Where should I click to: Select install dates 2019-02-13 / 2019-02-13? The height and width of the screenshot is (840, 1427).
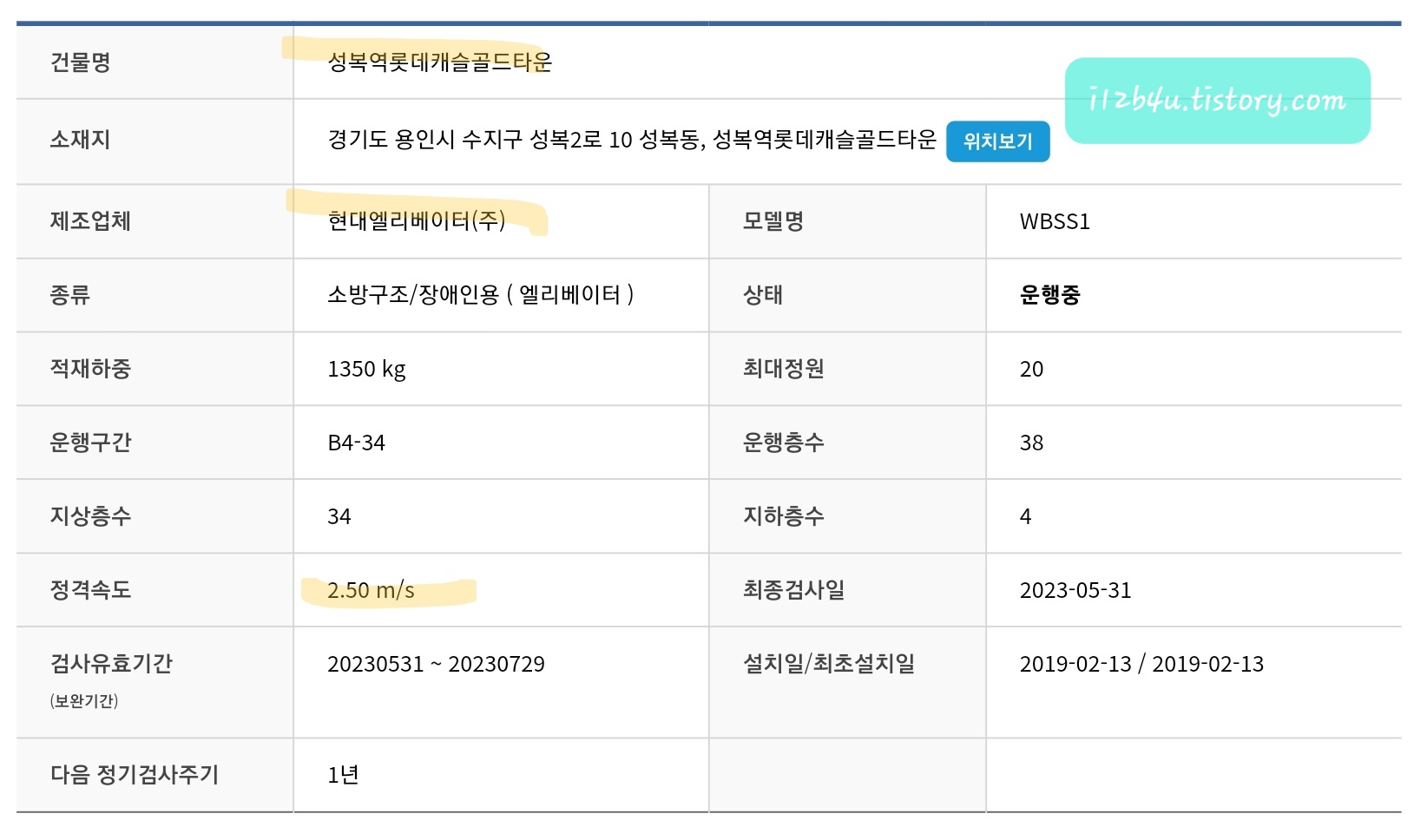(x=1141, y=665)
